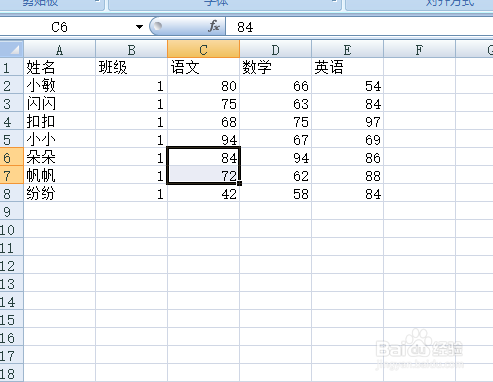The width and height of the screenshot is (493, 382).
Task: Click the formula bar showing 84
Action: point(359,27)
